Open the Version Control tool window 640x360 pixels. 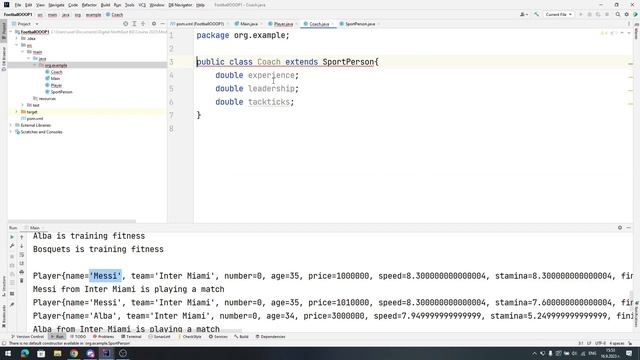click(27, 337)
